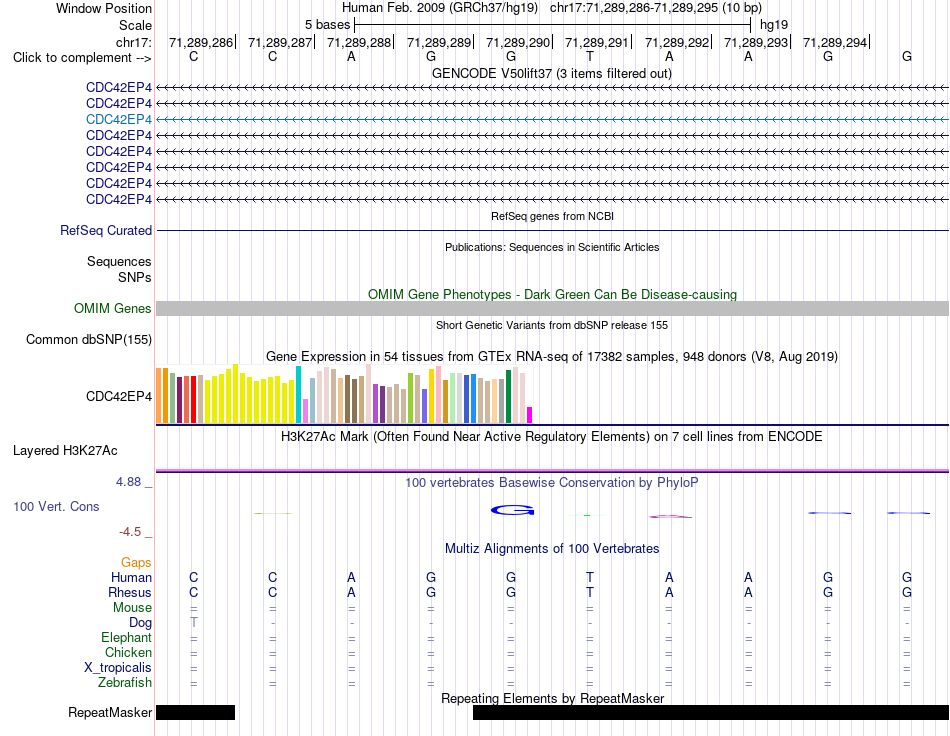Select the Rhesus alignment row label
The height and width of the screenshot is (736, 950).
coord(130,592)
